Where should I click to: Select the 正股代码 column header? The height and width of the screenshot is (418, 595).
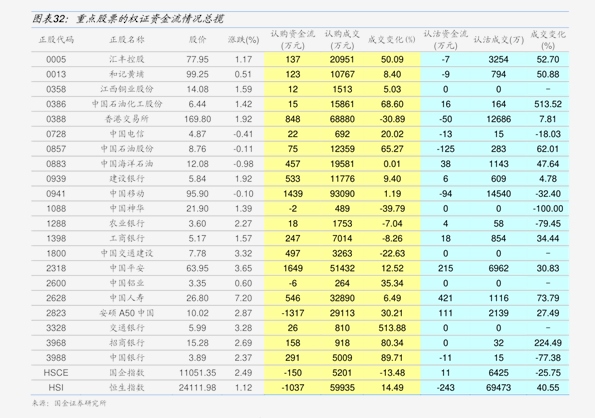pyautogui.click(x=56, y=40)
